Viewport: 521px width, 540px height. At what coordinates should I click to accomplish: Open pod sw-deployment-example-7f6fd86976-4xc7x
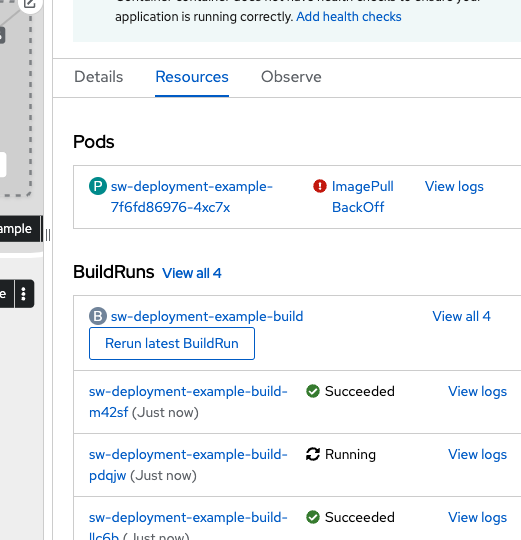191,197
